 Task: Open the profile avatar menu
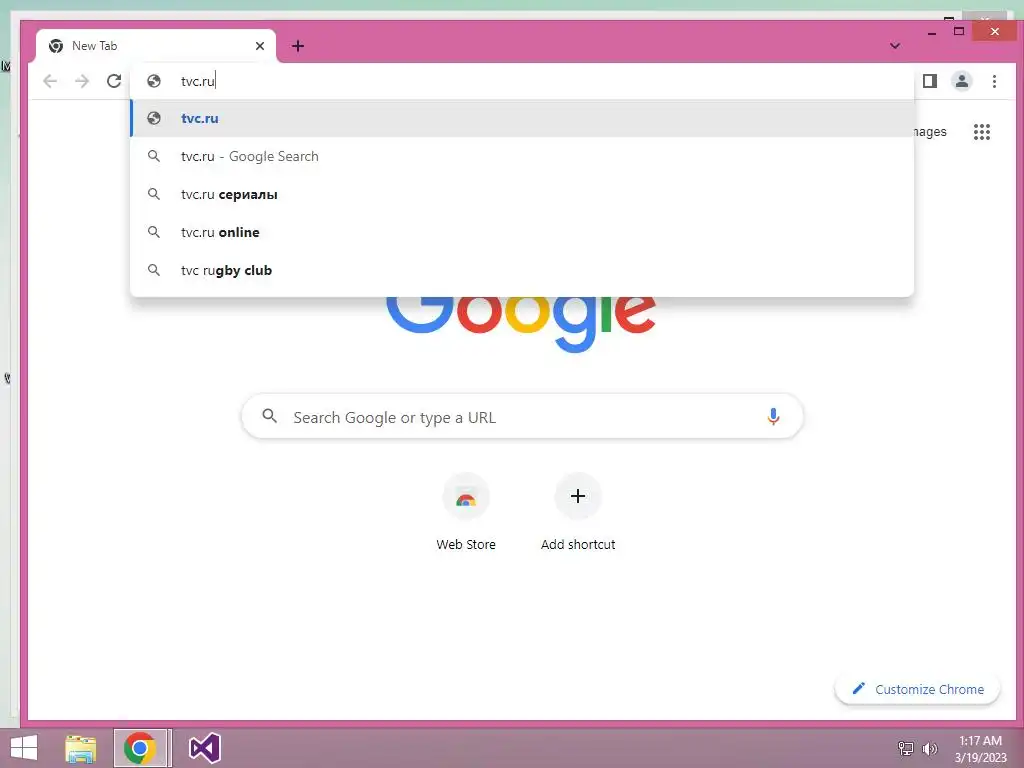click(962, 81)
